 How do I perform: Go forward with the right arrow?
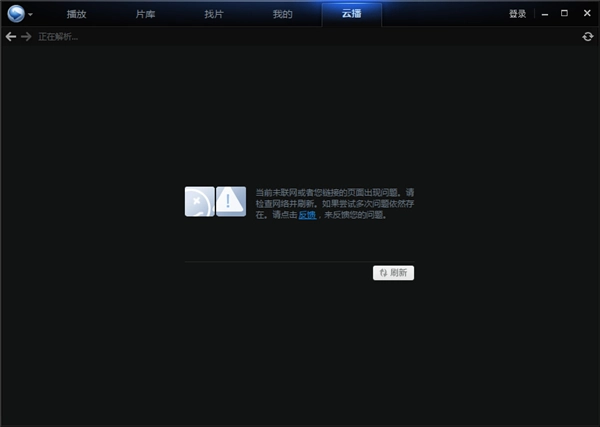26,37
